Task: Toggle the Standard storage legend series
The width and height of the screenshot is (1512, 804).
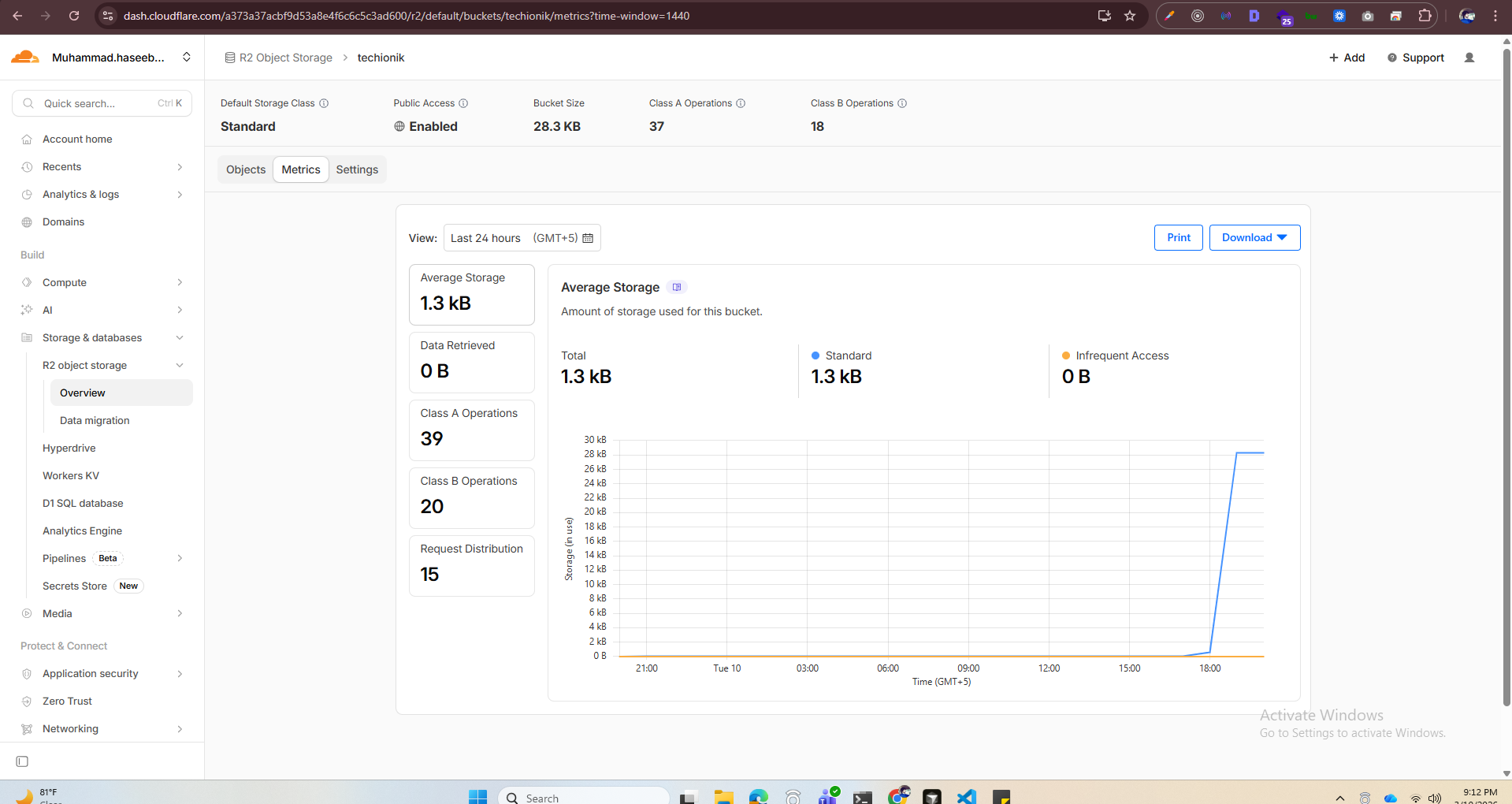Action: pyautogui.click(x=841, y=355)
